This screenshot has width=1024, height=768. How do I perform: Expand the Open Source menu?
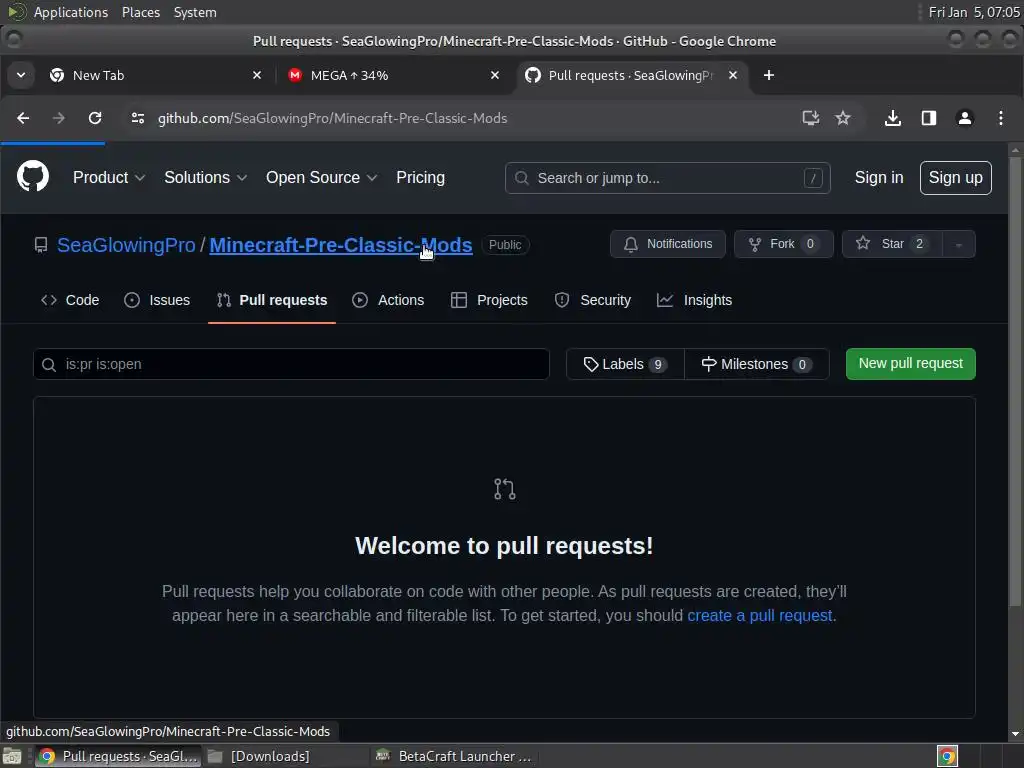321,178
